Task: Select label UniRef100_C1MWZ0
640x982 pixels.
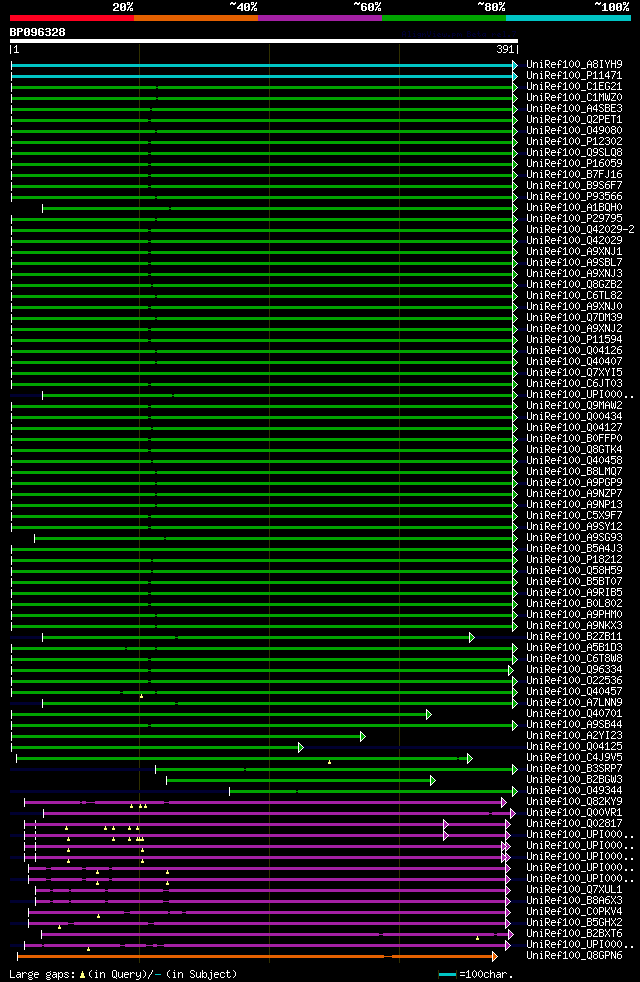Action: coord(574,98)
